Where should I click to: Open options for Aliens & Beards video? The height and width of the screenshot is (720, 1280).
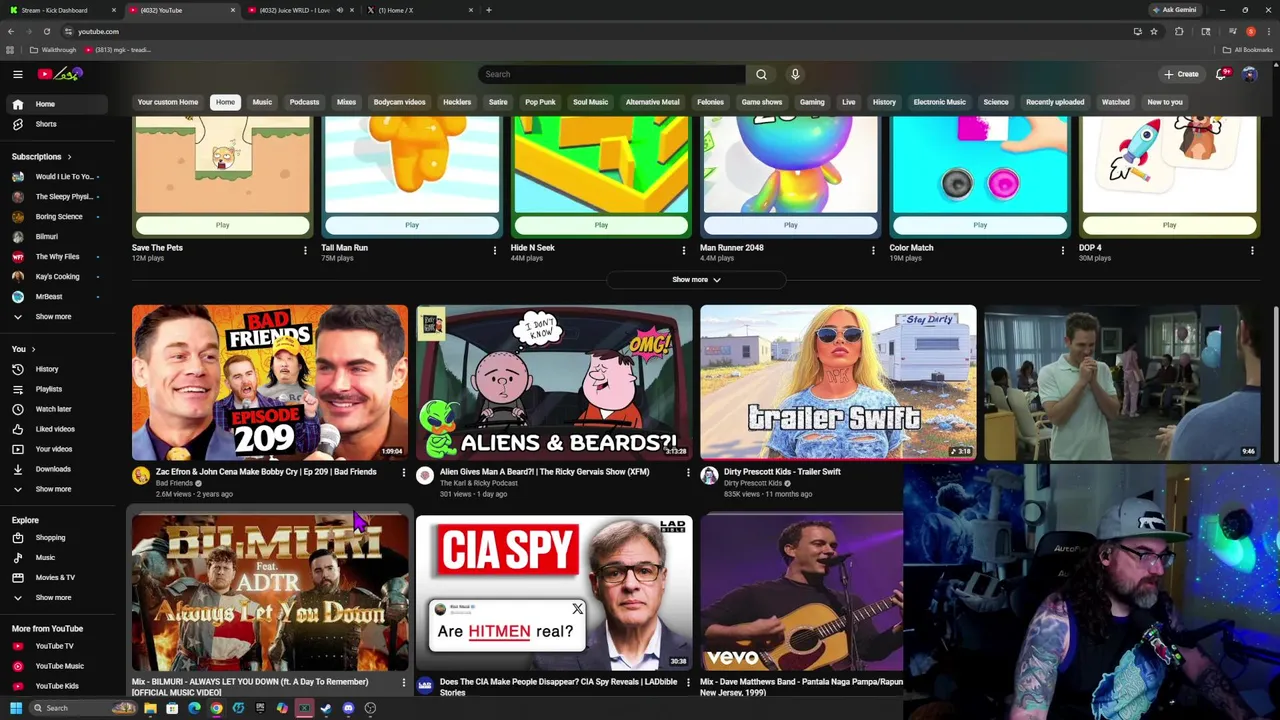[x=688, y=472]
